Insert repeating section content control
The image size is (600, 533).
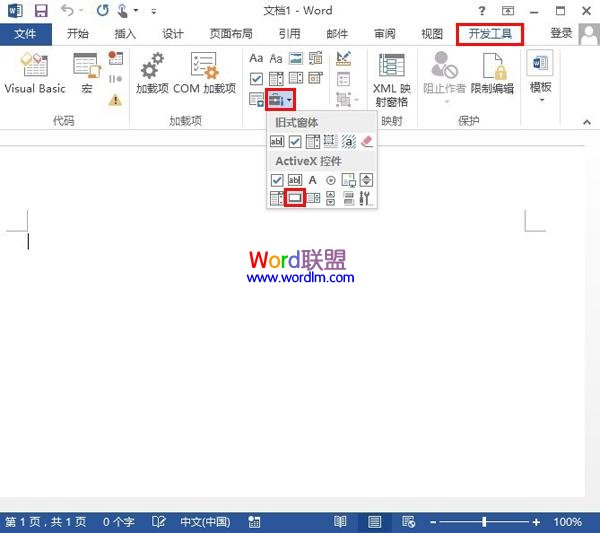coord(256,99)
